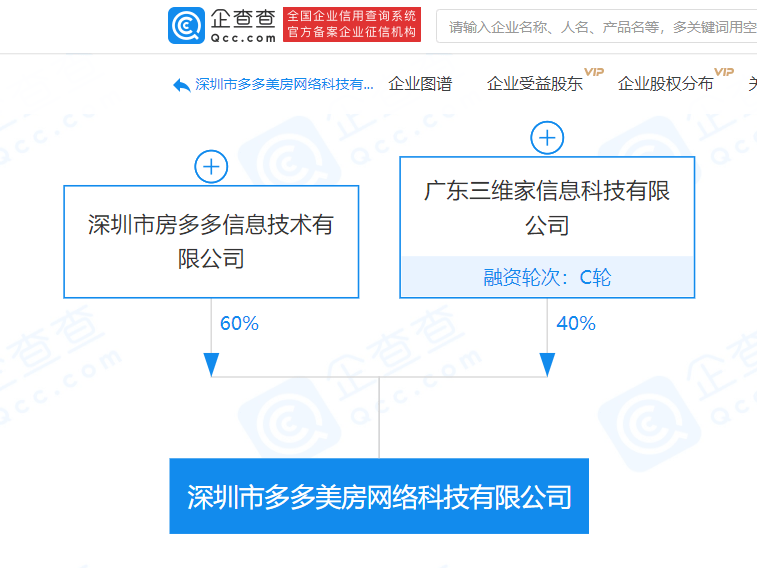Click the 60% shareholding label
The height and width of the screenshot is (568, 757).
point(239,323)
